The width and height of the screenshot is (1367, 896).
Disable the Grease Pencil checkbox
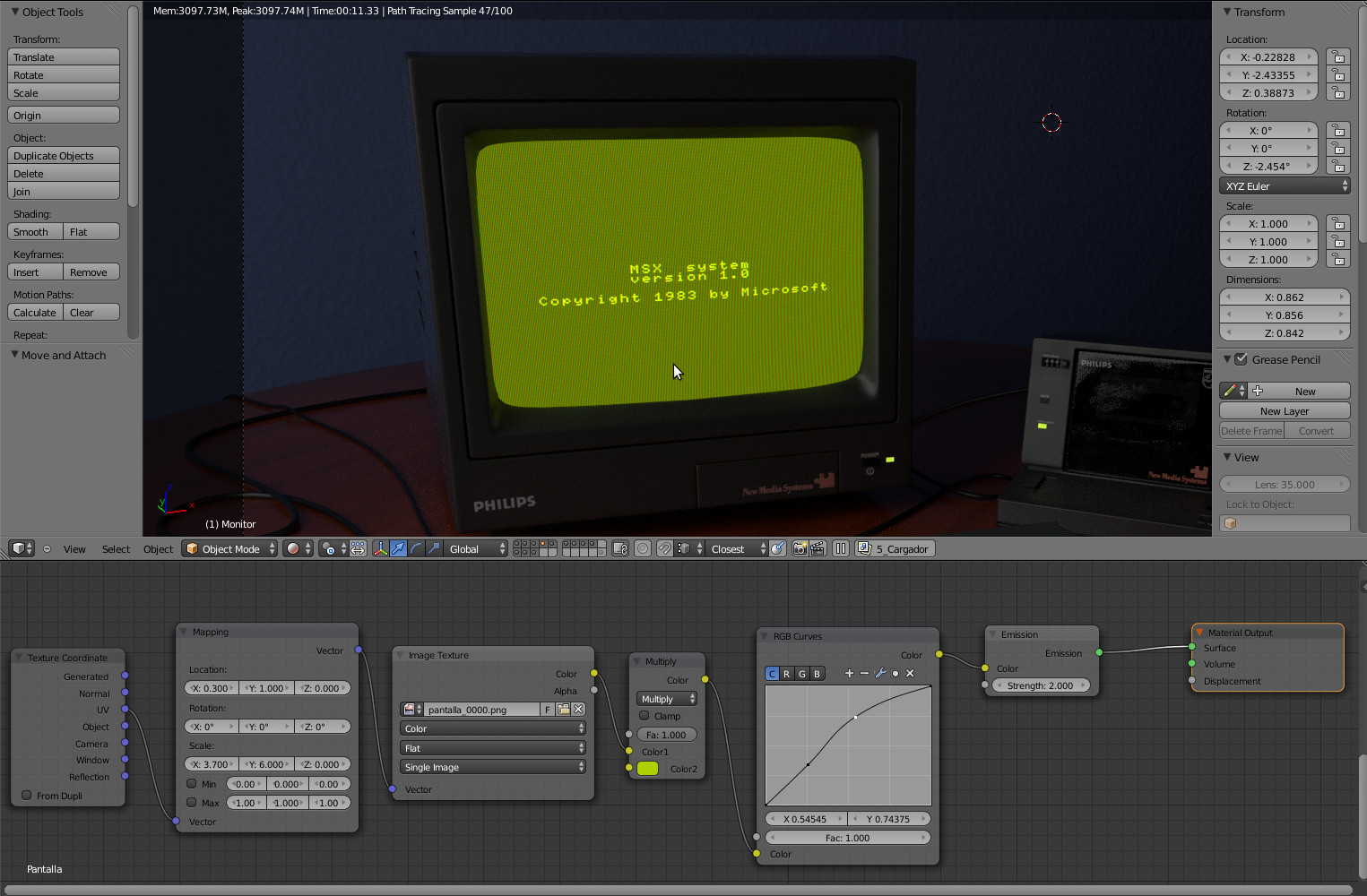point(1242,359)
